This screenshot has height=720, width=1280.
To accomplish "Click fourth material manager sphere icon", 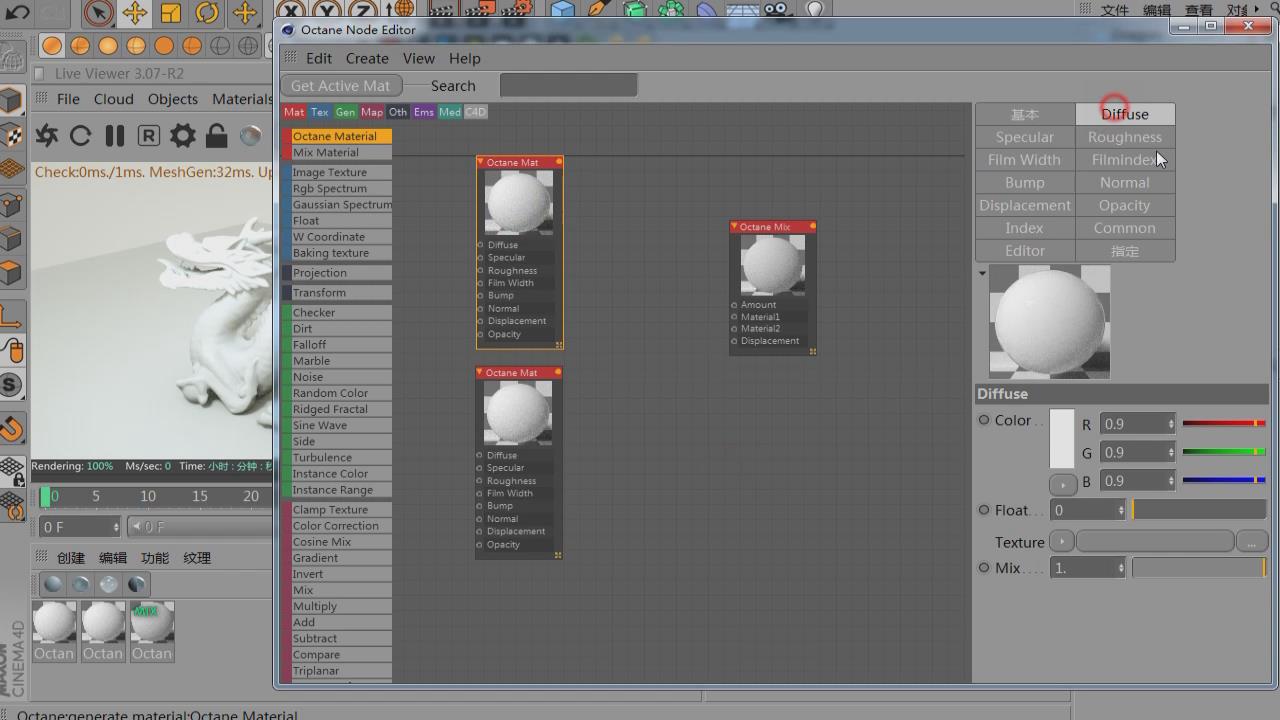I will [137, 583].
